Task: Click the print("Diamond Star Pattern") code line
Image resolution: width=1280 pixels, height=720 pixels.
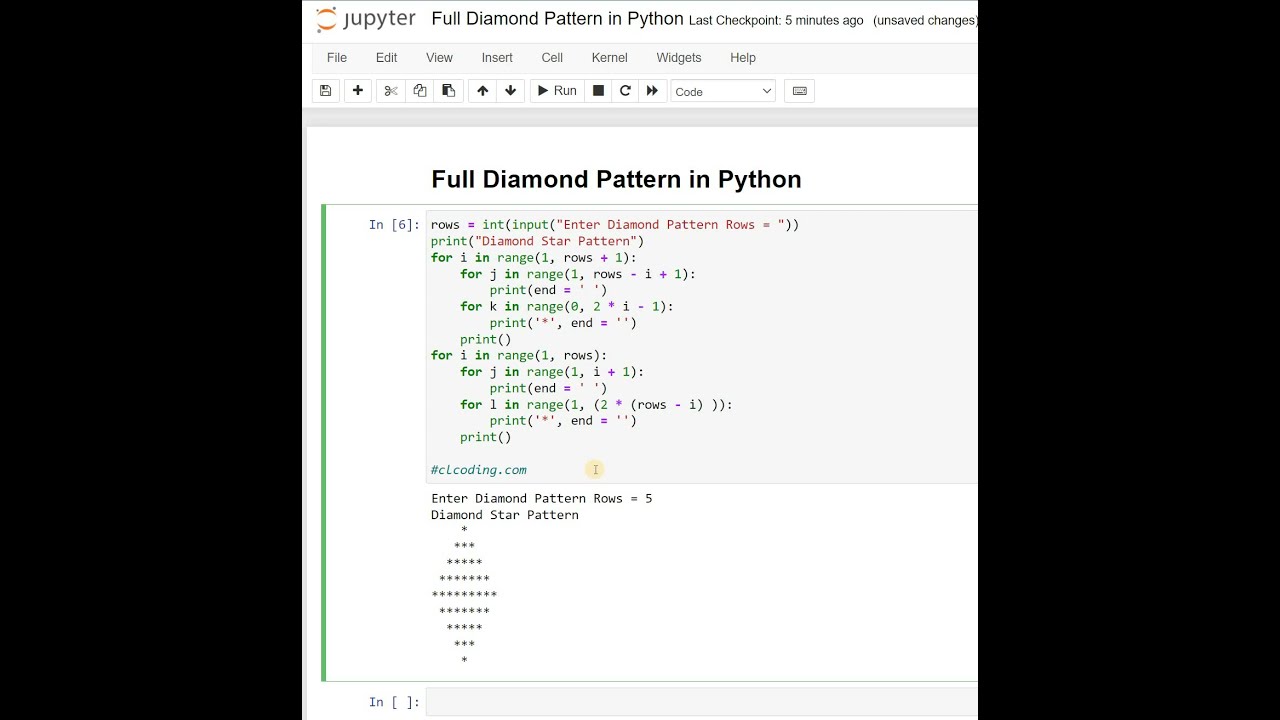Action: pyautogui.click(x=538, y=241)
